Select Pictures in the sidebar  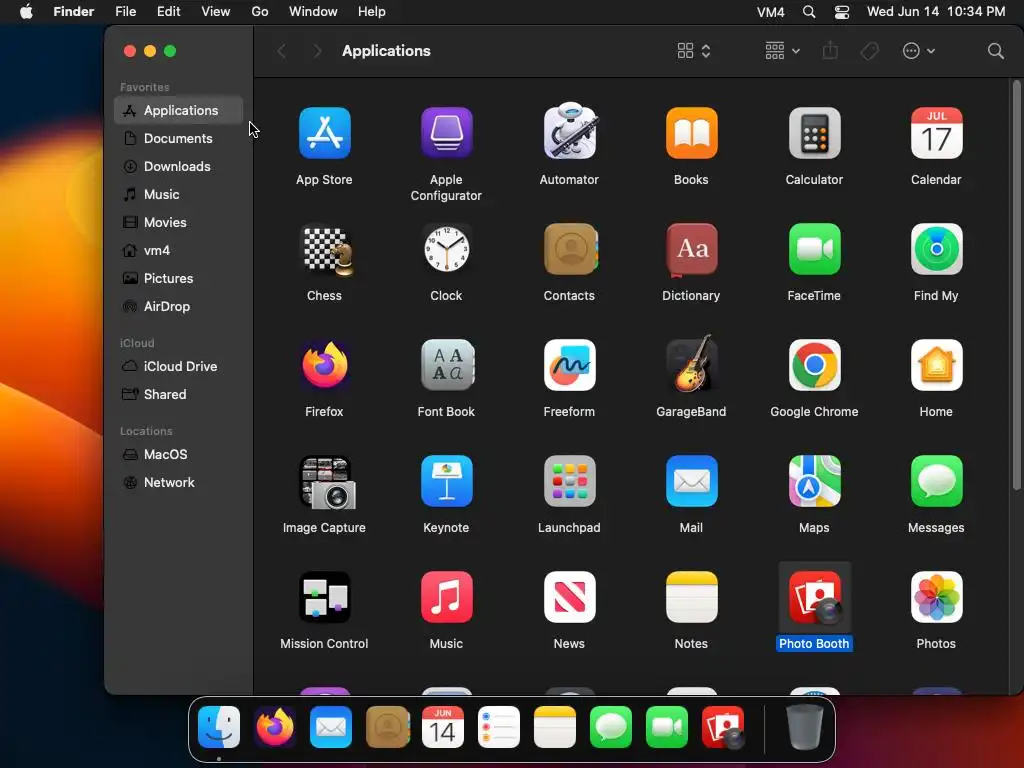(x=178, y=279)
